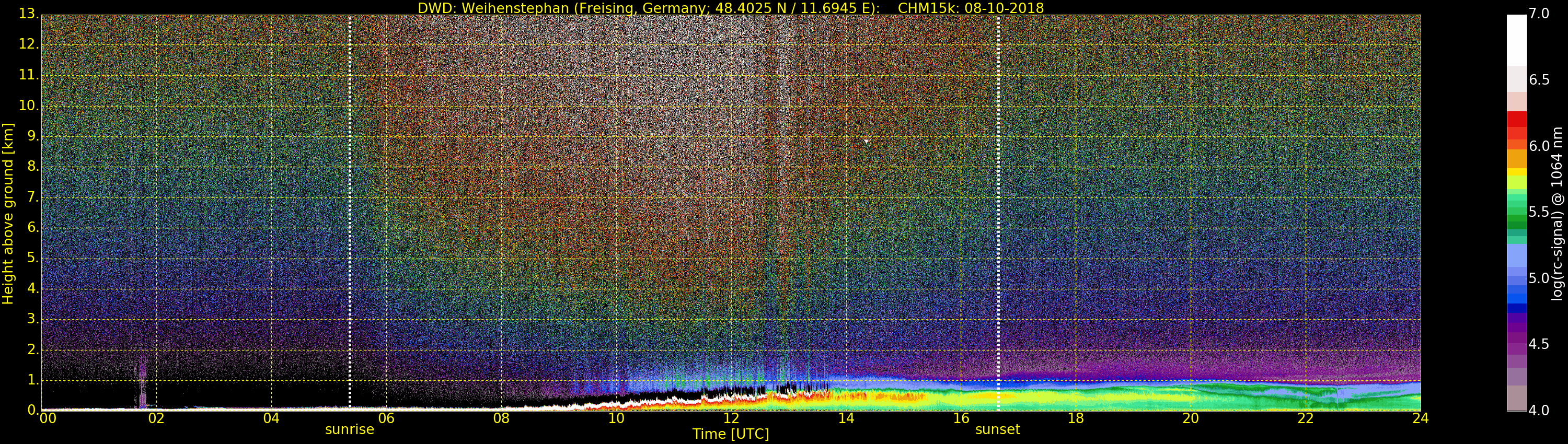Viewport: 1568px width, 444px height.
Task: Click the '9.' tick on the height axis
Action: (33, 136)
